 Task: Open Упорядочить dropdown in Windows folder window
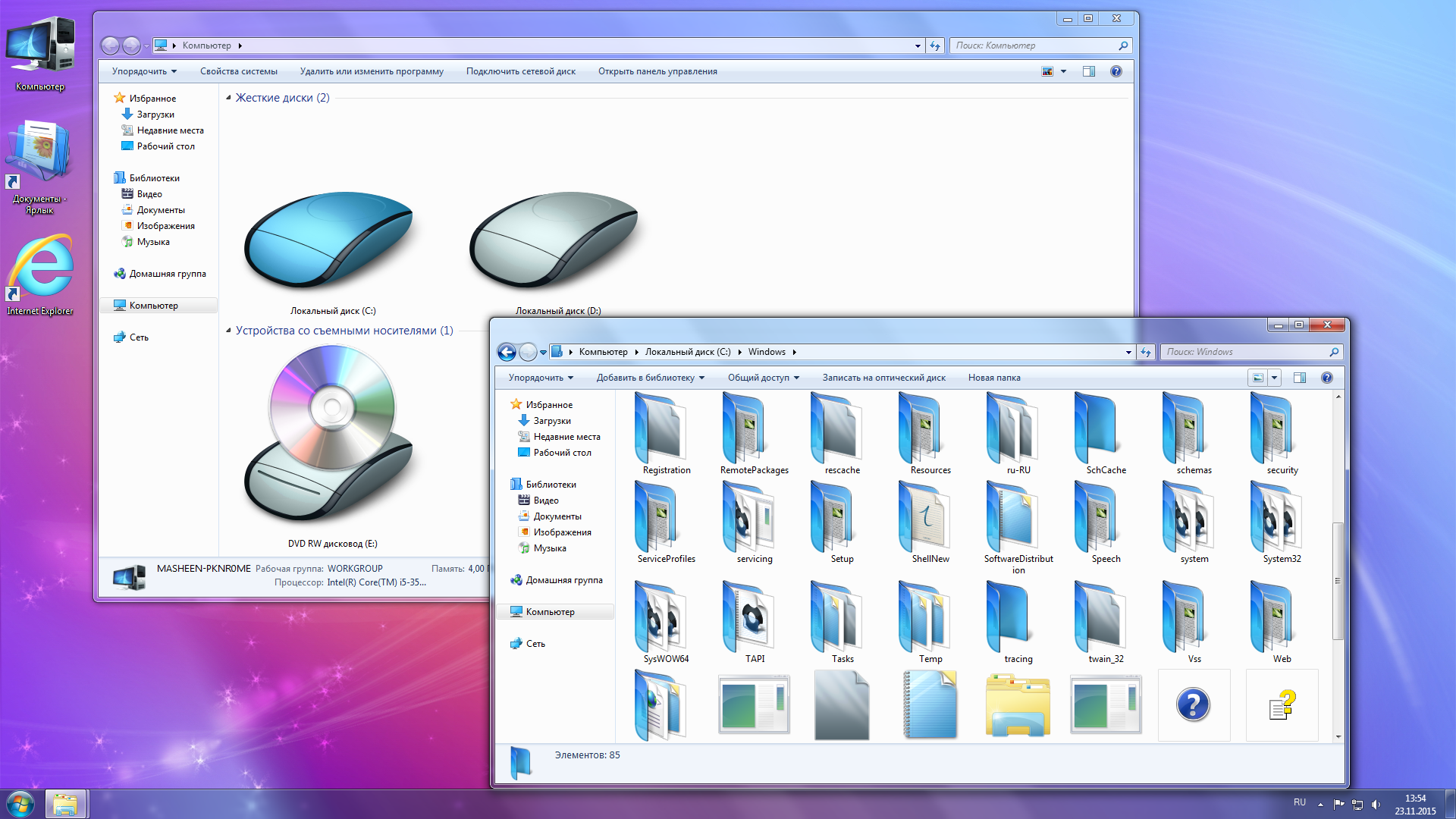coord(541,378)
